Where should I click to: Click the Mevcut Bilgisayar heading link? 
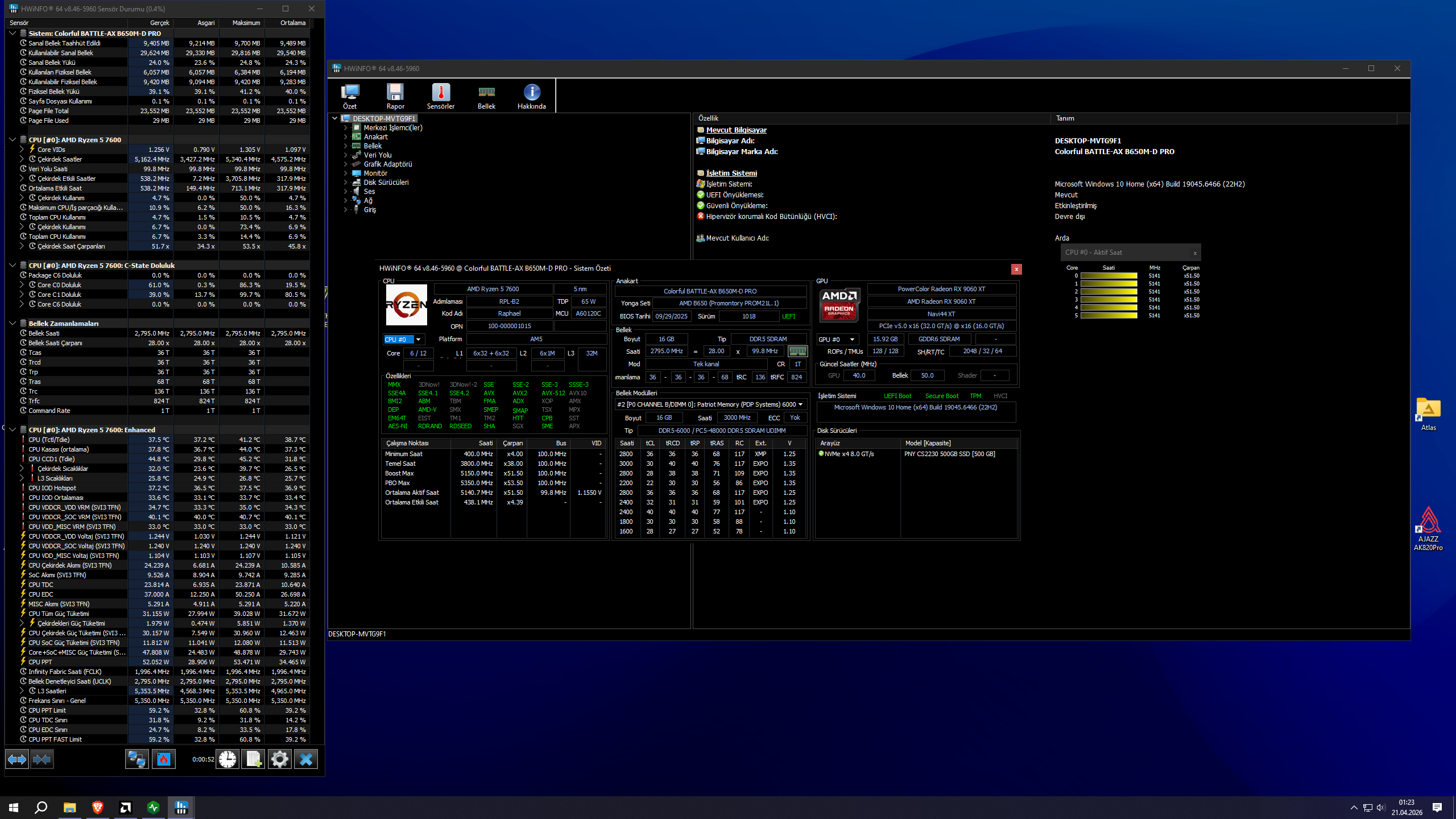click(x=736, y=130)
